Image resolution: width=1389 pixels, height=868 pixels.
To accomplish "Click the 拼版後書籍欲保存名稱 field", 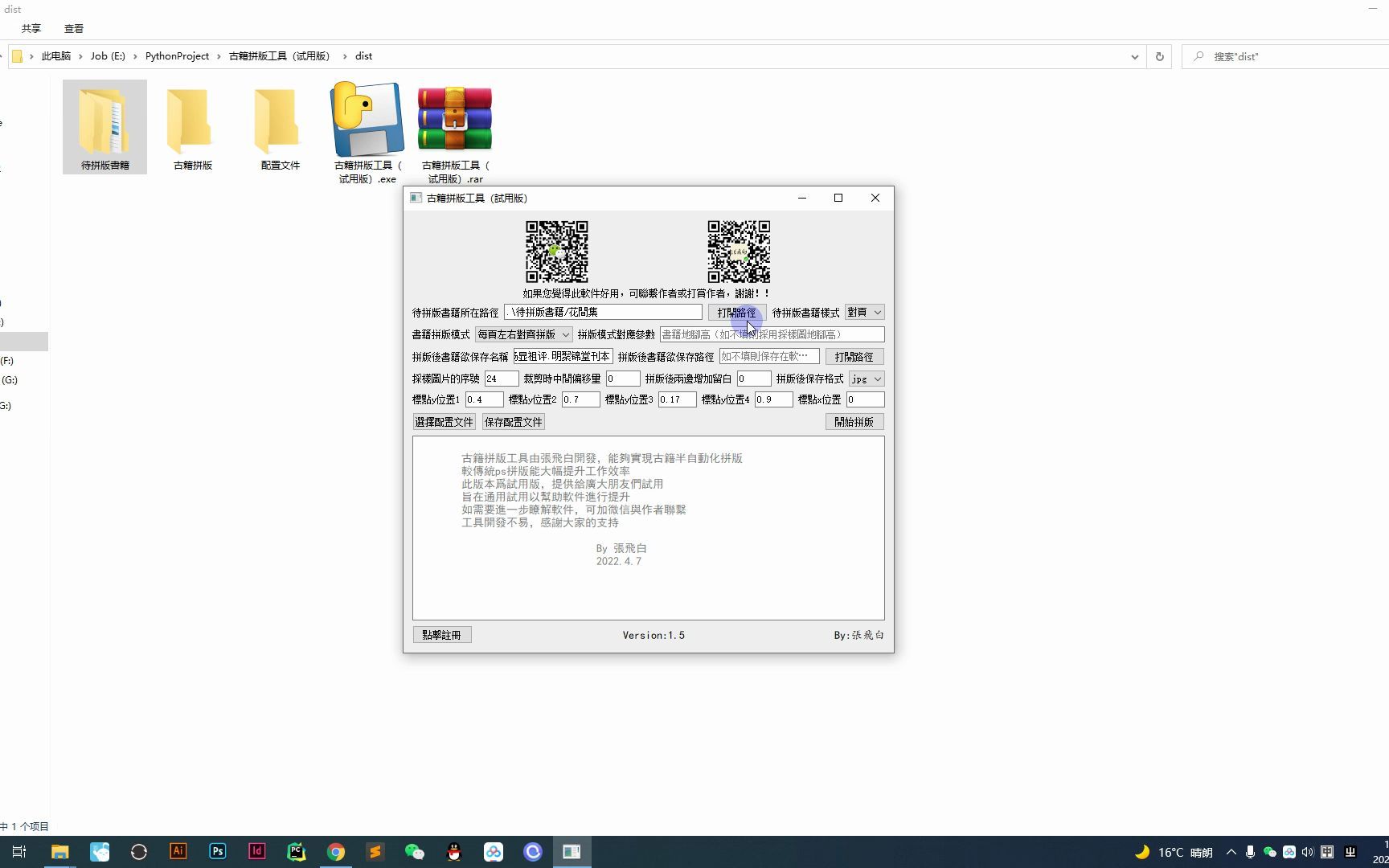I will point(563,357).
